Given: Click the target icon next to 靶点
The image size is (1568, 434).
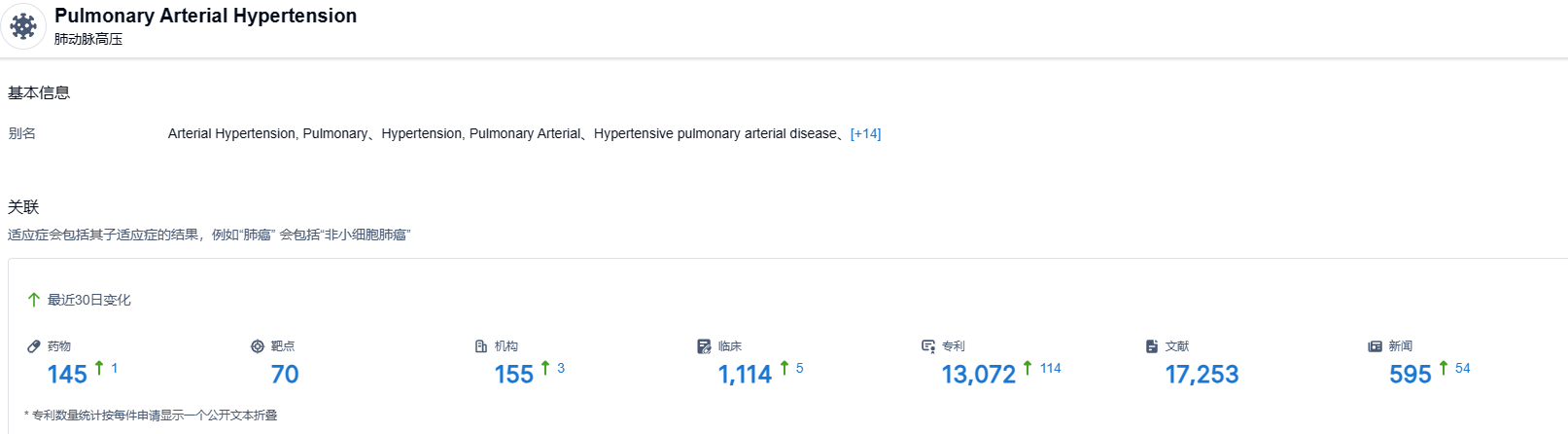Looking at the screenshot, I should pos(258,346).
